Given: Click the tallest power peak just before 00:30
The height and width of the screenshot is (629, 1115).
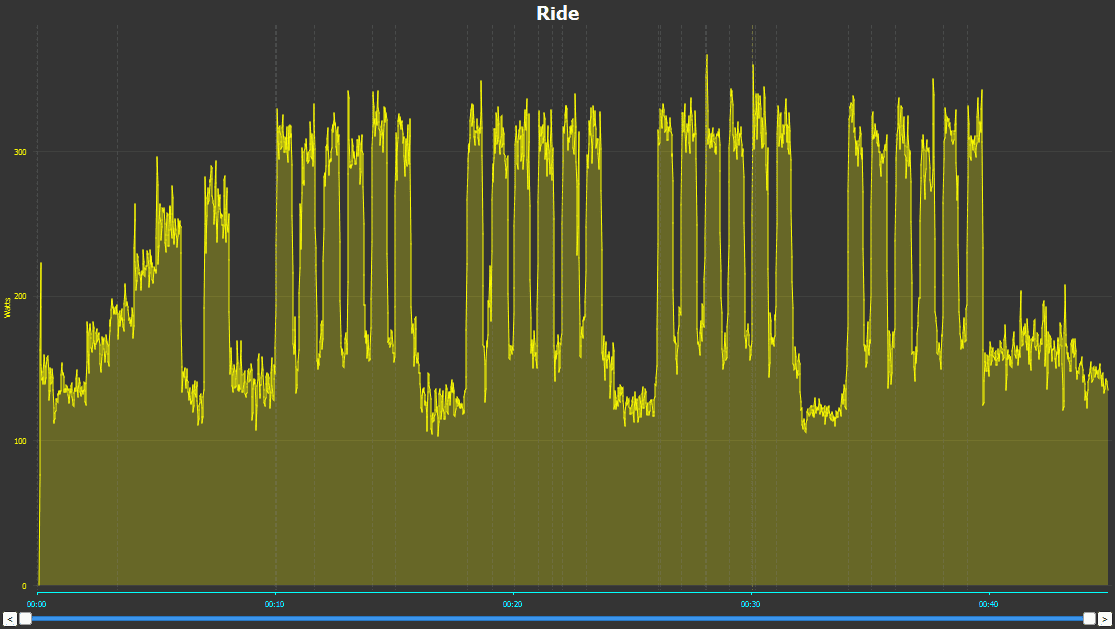Looking at the screenshot, I should tap(706, 58).
